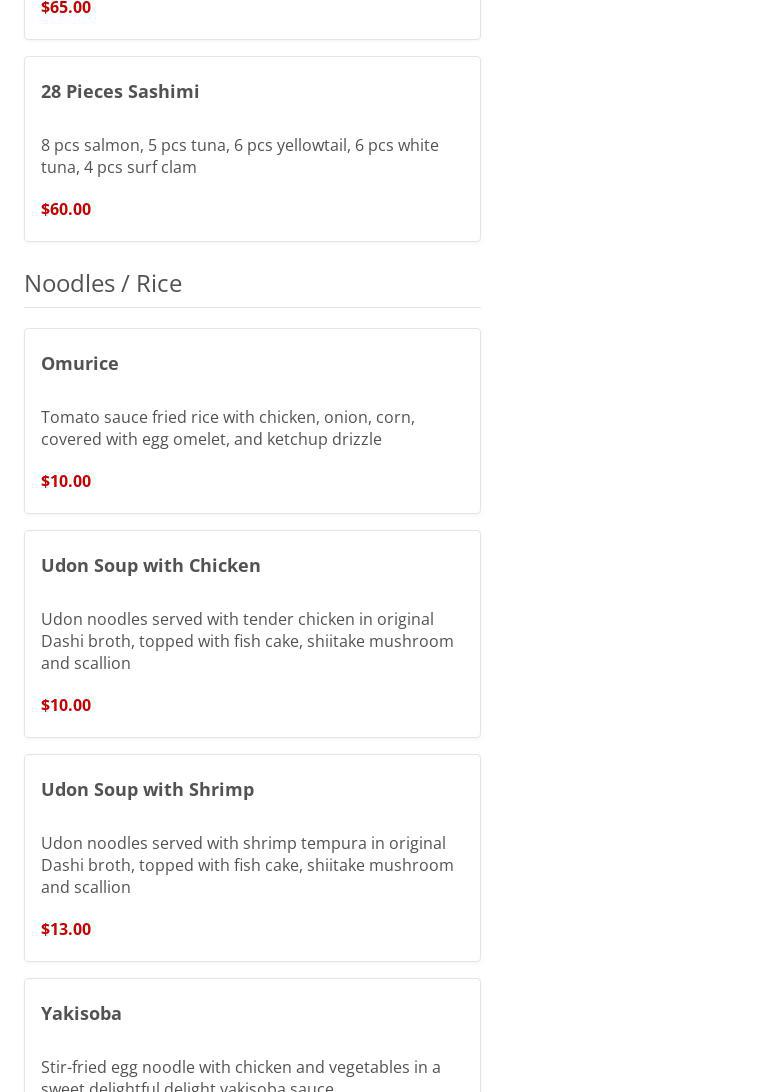
Task: Click the Yakisoba stir-fried noodle description
Action: pos(240,1075)
